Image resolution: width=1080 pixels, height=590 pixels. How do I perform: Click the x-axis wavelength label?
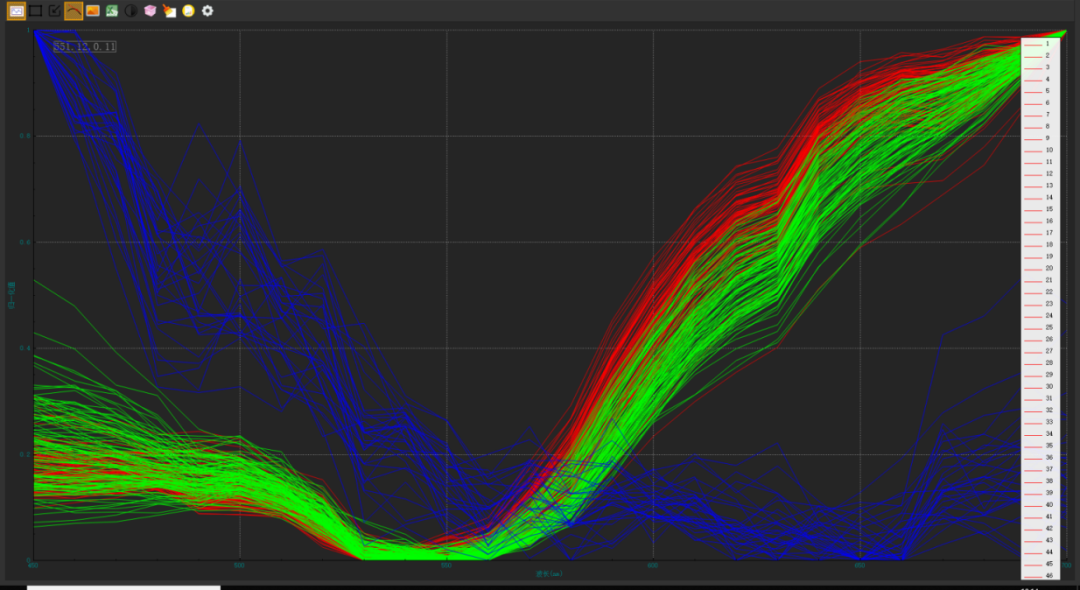click(x=549, y=573)
